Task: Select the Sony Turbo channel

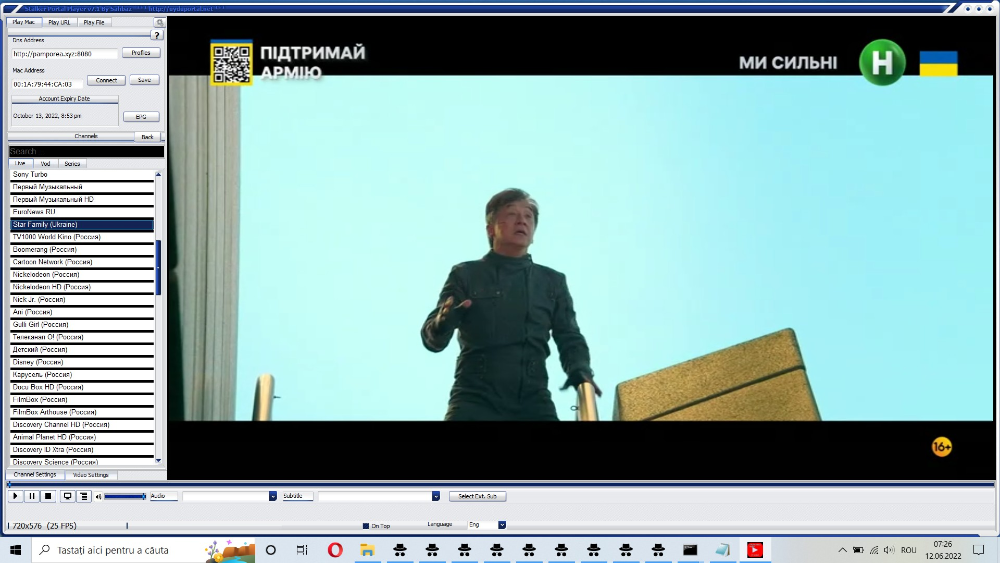Action: click(82, 174)
